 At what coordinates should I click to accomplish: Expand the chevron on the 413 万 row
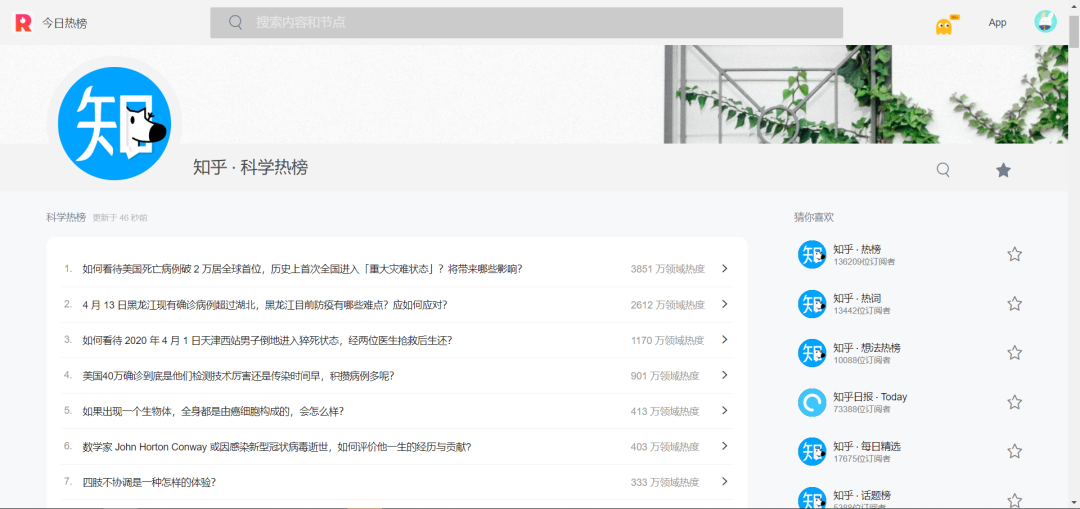click(x=725, y=411)
